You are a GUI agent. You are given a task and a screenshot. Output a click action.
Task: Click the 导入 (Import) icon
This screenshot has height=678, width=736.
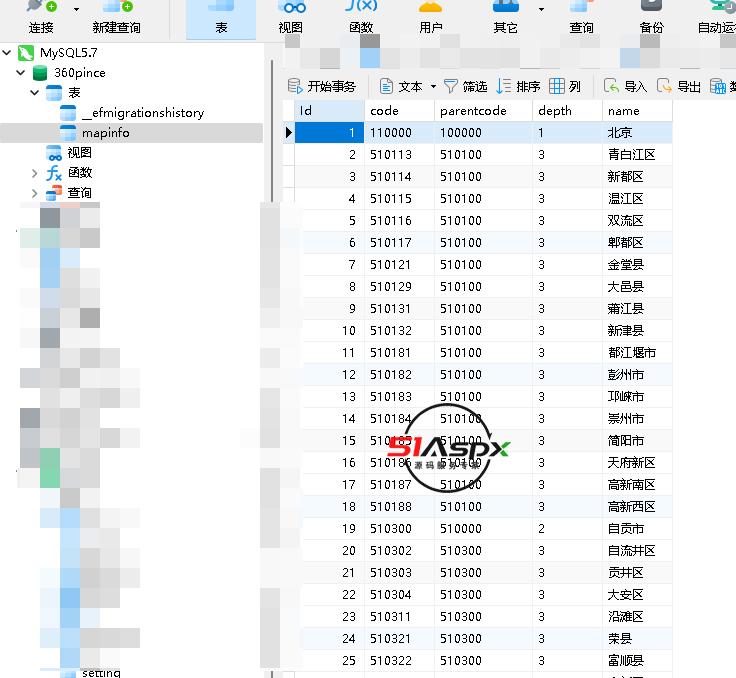611,87
